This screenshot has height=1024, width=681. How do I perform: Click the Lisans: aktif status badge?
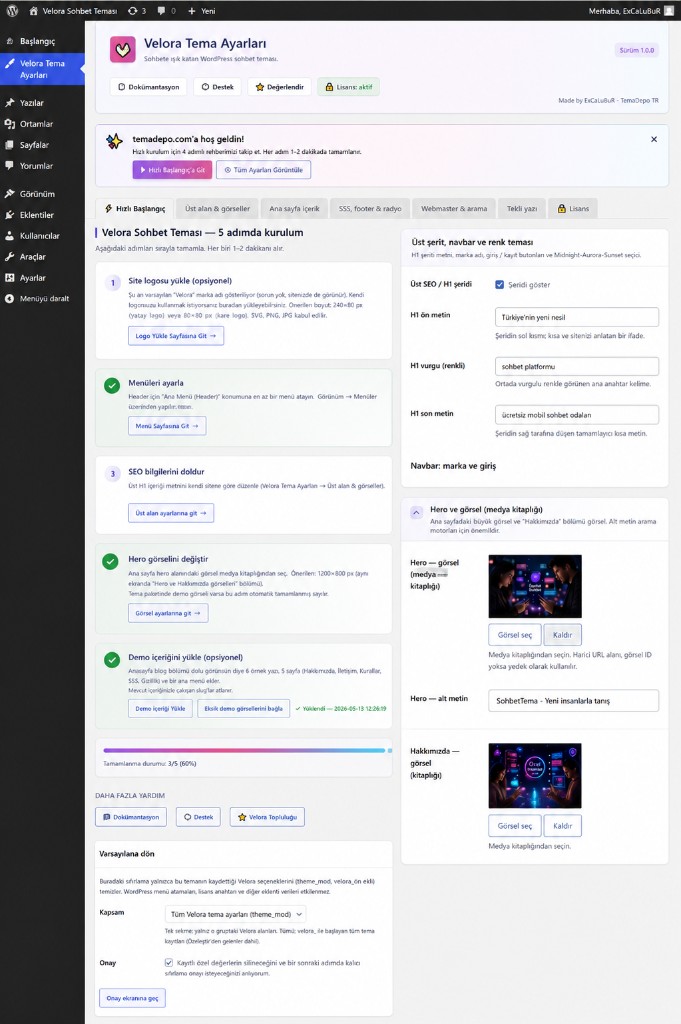coord(349,87)
